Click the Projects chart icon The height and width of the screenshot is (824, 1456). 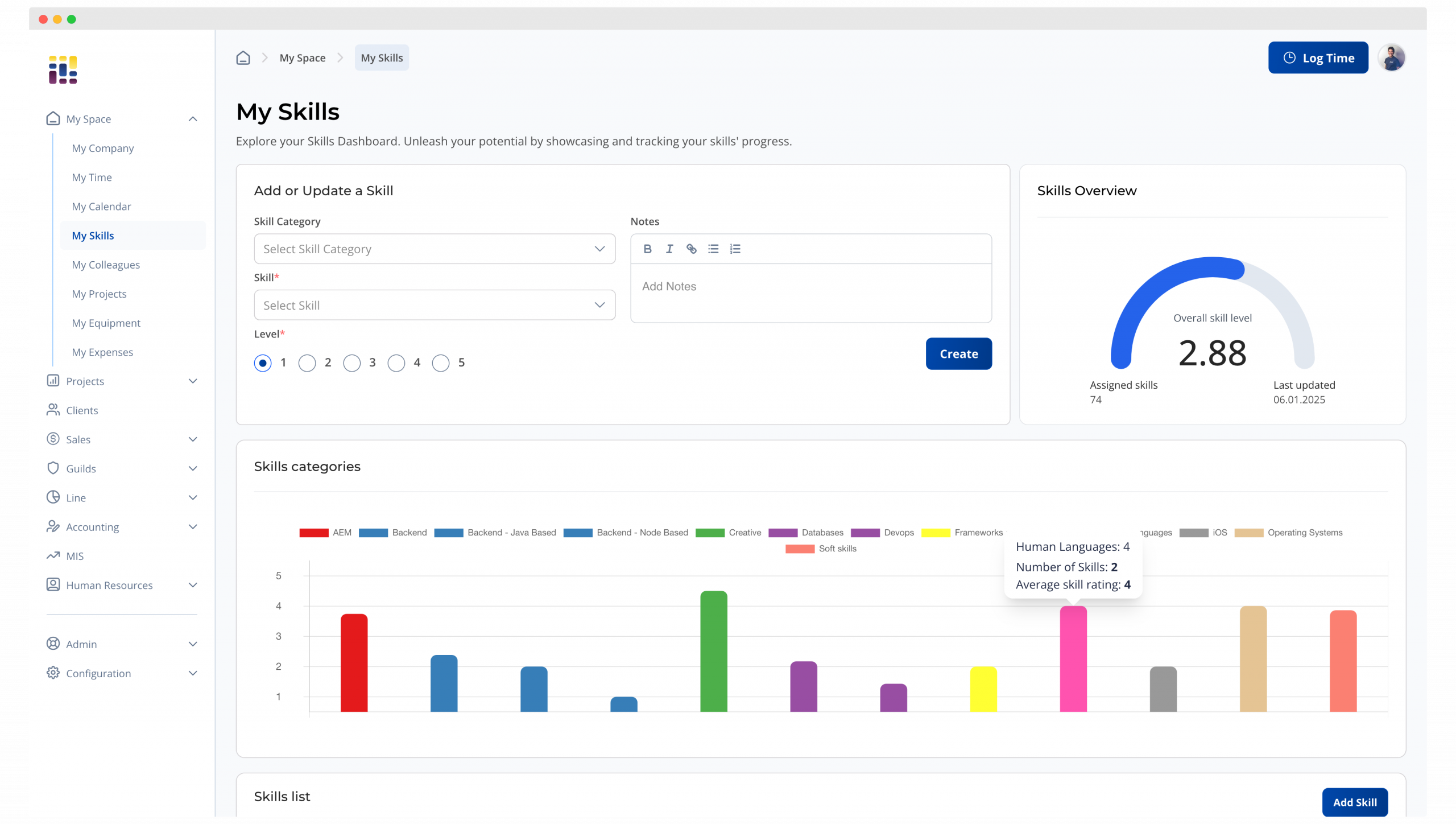pyautogui.click(x=53, y=381)
